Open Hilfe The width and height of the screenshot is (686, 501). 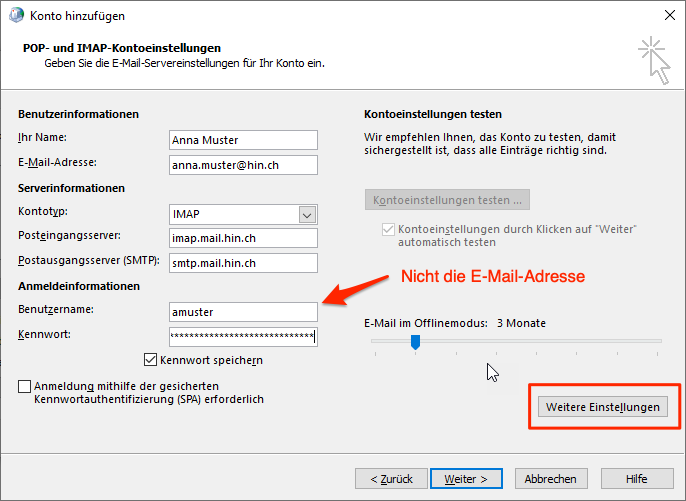coord(637,479)
